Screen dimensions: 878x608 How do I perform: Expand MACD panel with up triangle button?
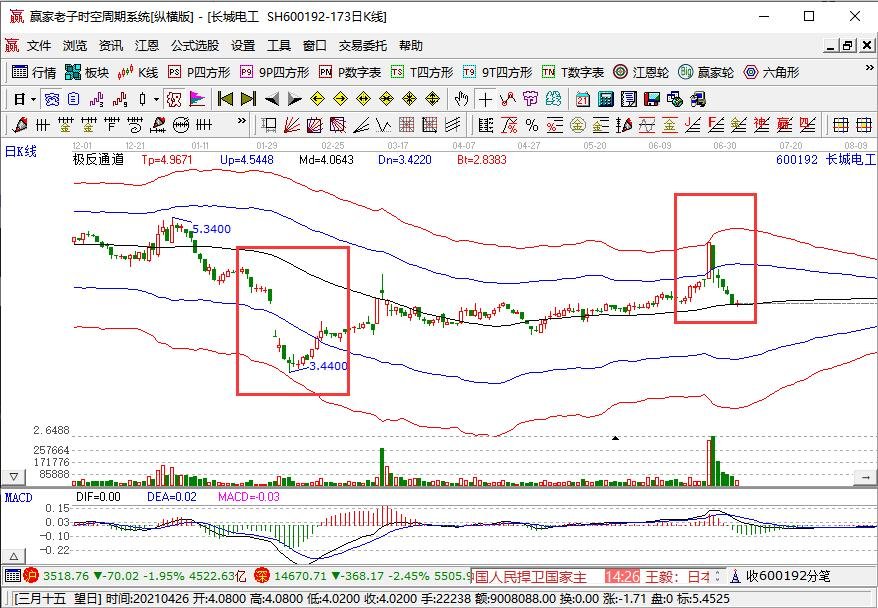13,556
